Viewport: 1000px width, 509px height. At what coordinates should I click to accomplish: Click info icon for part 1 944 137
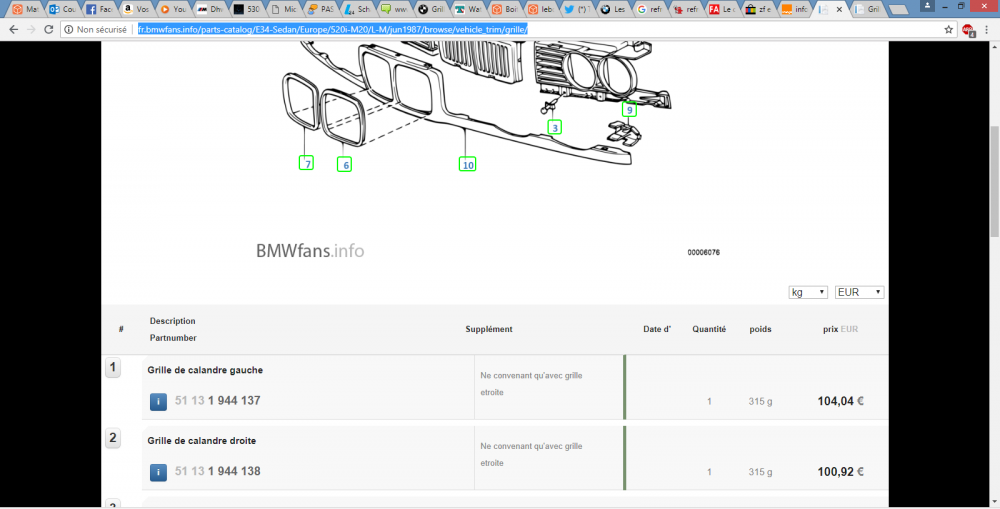pyautogui.click(x=158, y=402)
